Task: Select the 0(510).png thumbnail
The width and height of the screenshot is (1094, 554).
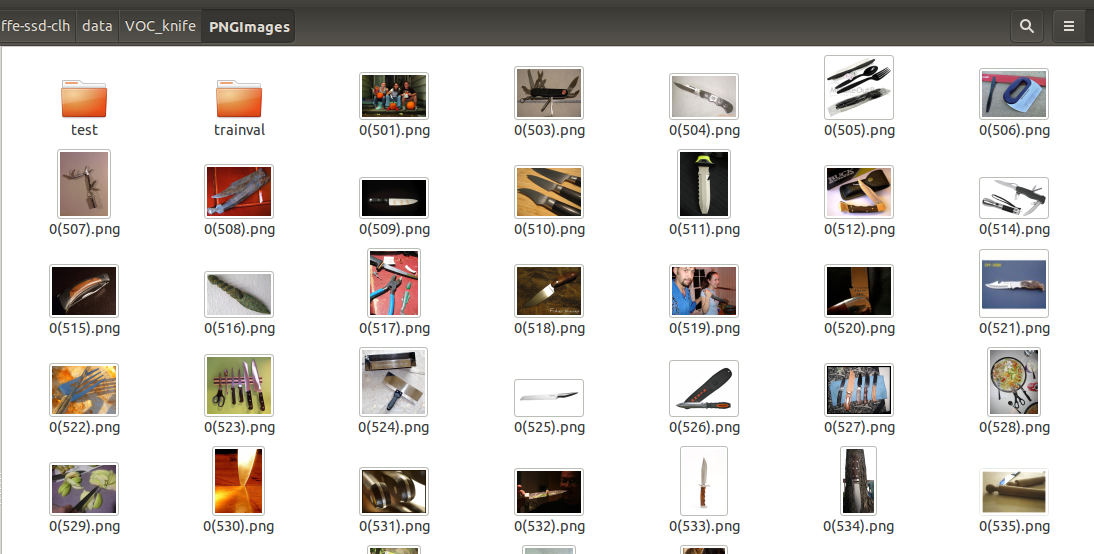Action: 548,192
